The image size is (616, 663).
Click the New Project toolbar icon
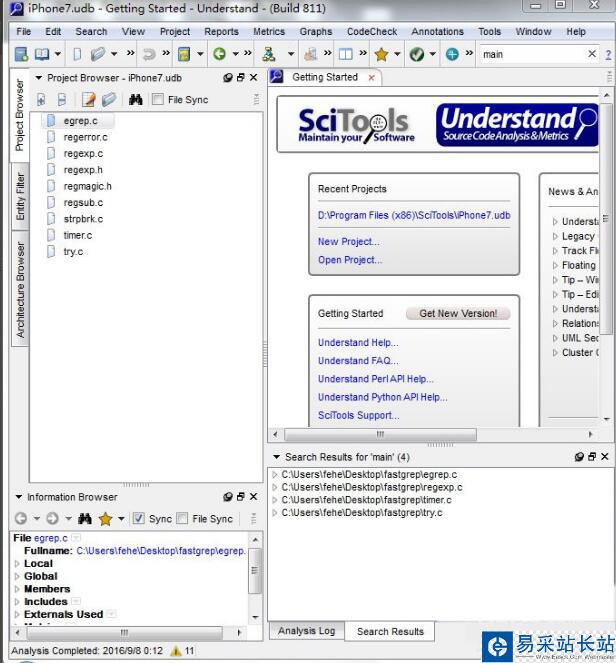click(21, 54)
